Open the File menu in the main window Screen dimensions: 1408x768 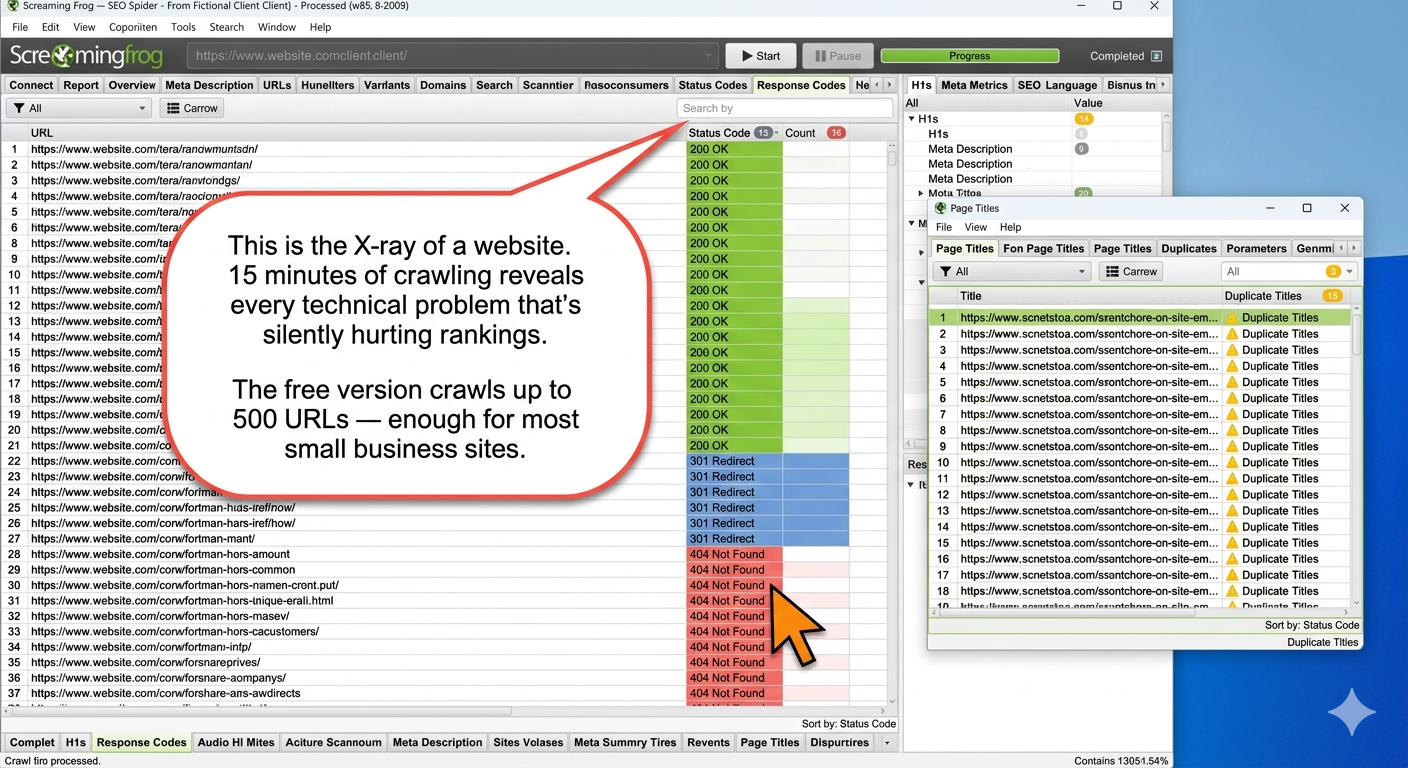(20, 27)
